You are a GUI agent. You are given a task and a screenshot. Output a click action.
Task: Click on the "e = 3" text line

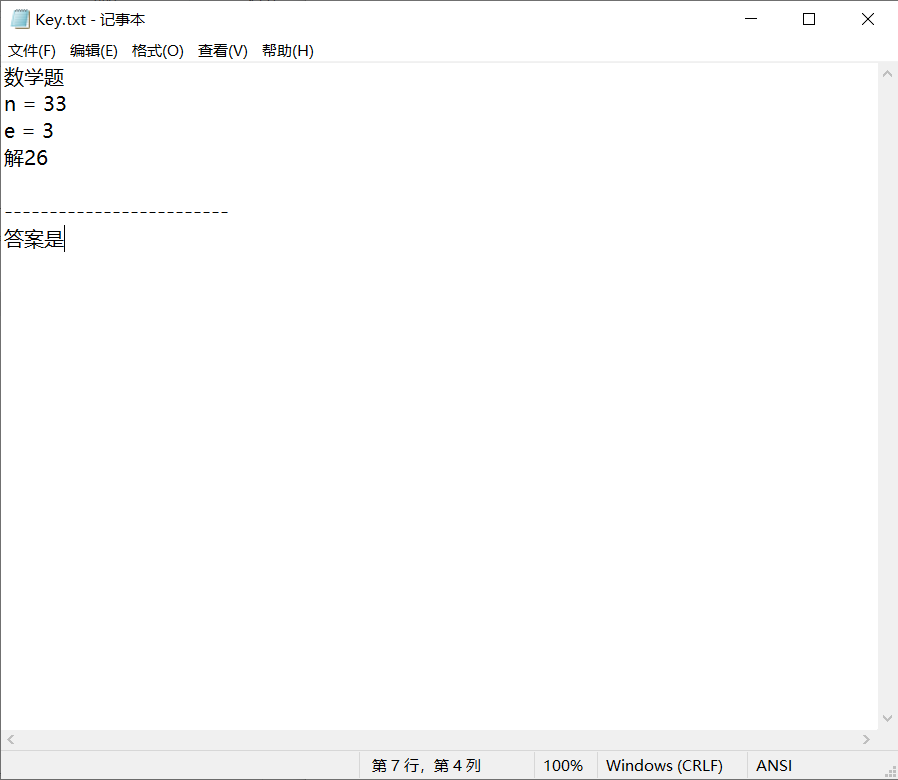(x=29, y=131)
